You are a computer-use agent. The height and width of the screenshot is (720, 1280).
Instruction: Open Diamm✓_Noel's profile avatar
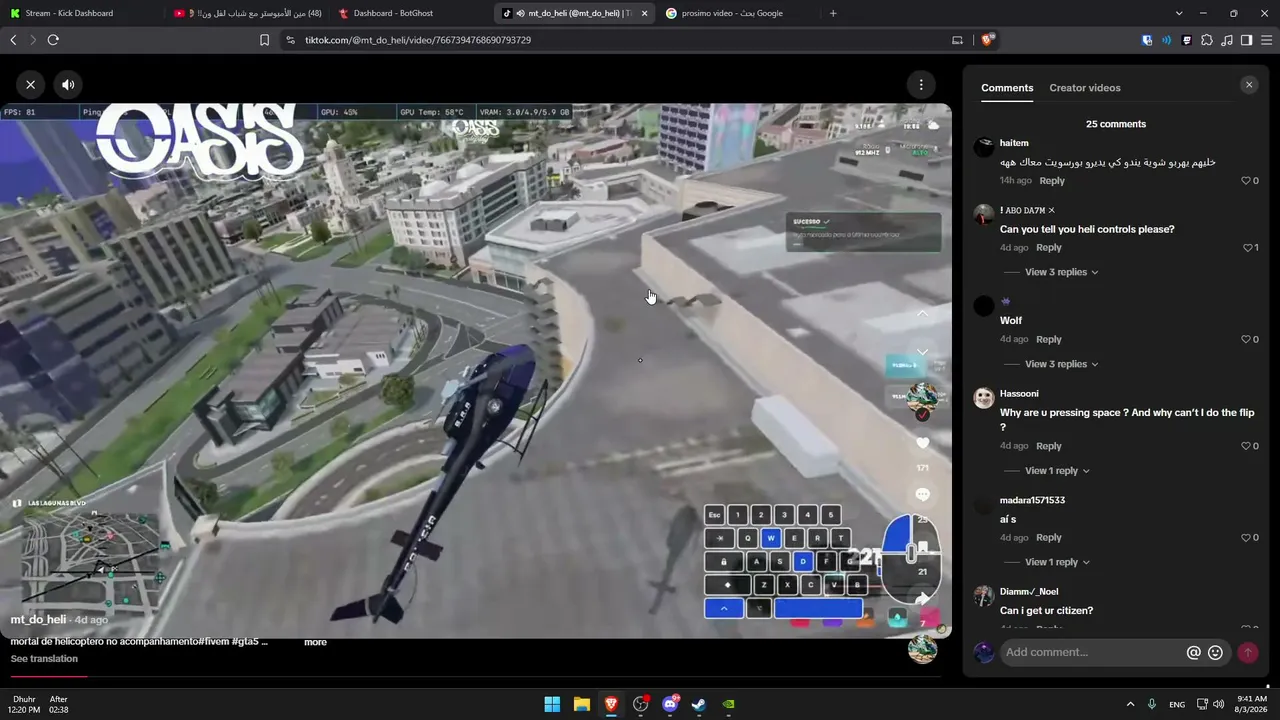click(x=984, y=596)
